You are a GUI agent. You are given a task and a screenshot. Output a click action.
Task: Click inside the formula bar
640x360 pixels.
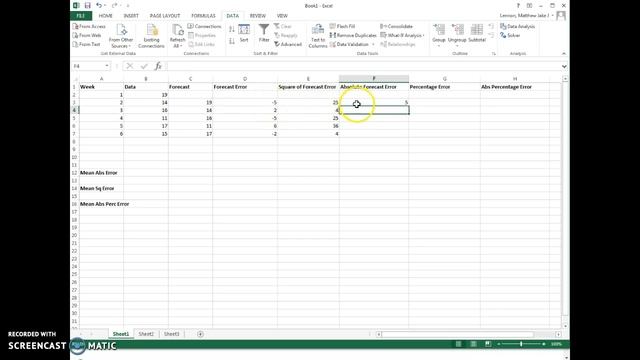coord(363,66)
